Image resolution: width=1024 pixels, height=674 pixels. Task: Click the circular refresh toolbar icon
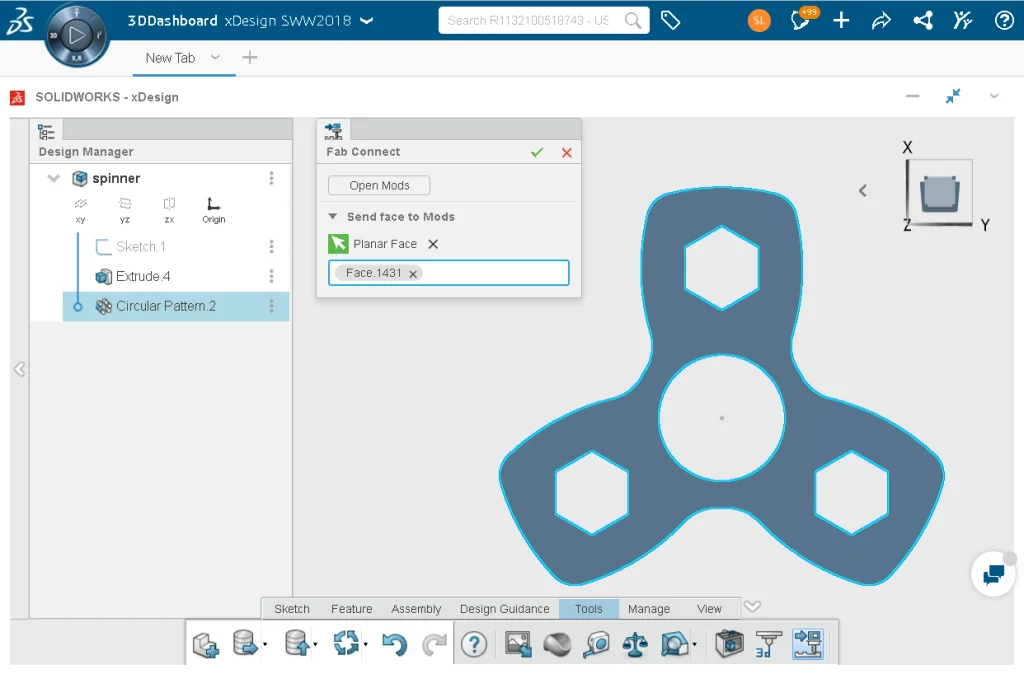345,643
